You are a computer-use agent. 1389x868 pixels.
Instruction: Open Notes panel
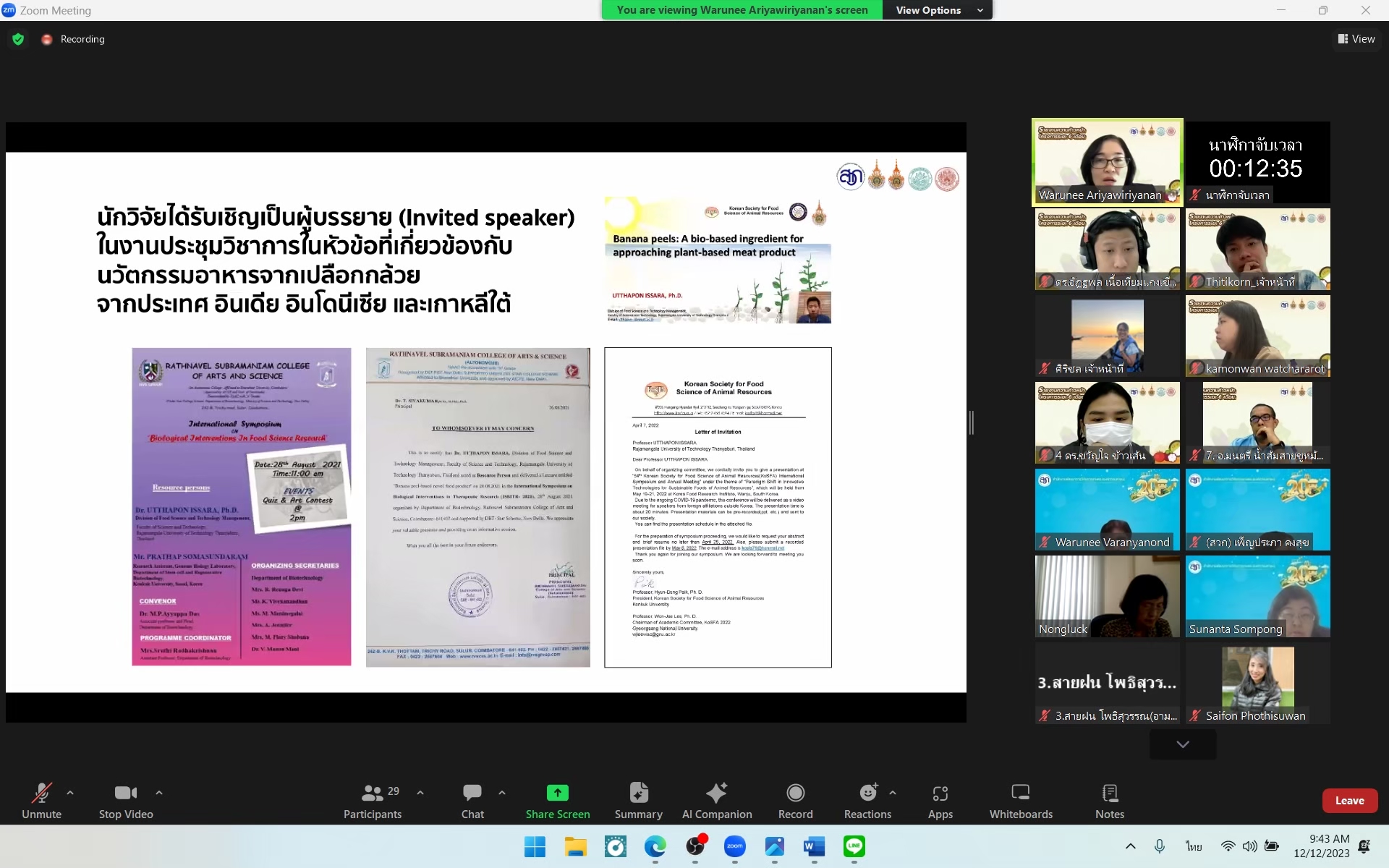(x=1109, y=801)
